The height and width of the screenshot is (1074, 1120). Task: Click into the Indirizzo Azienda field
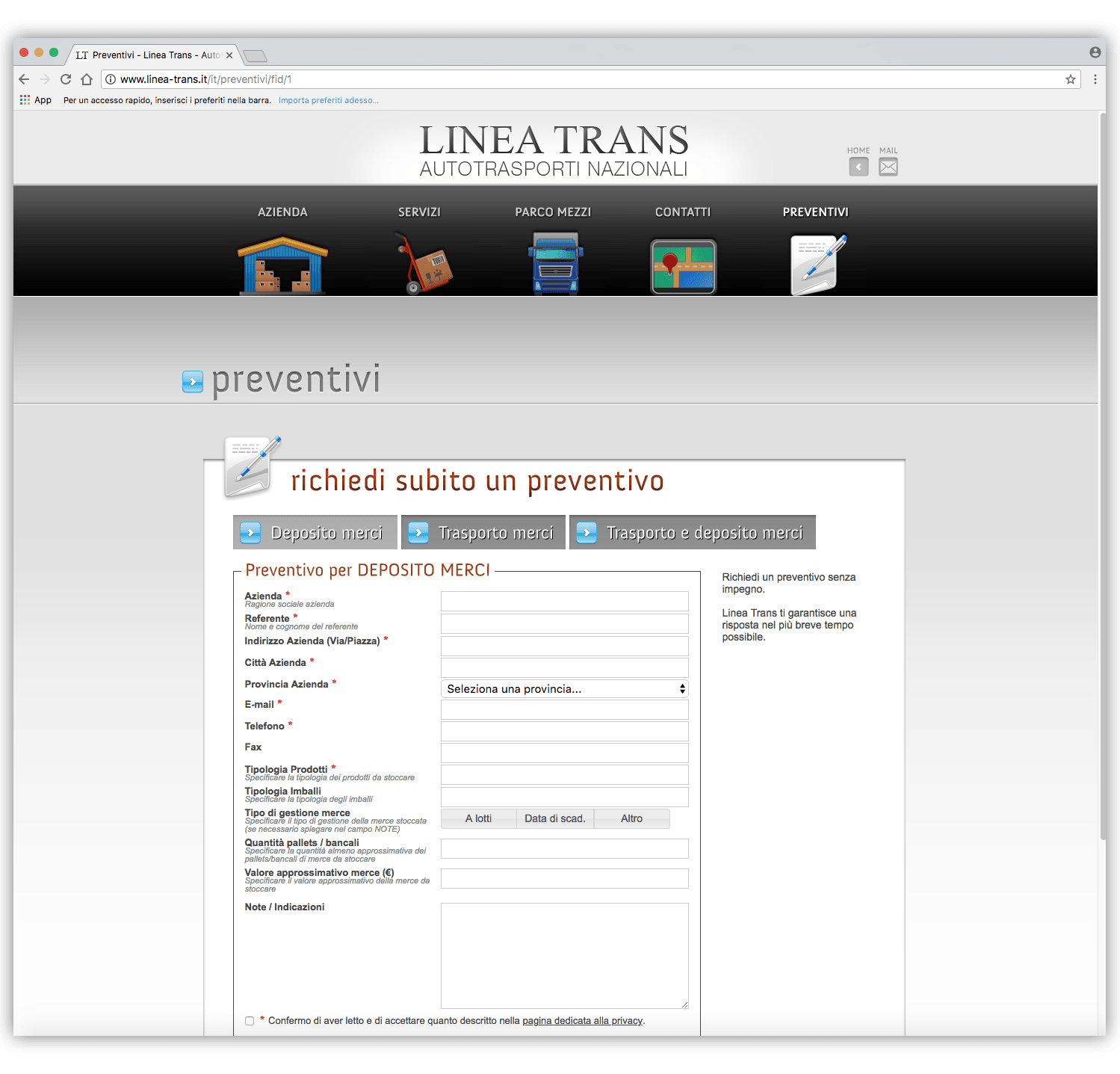(565, 646)
